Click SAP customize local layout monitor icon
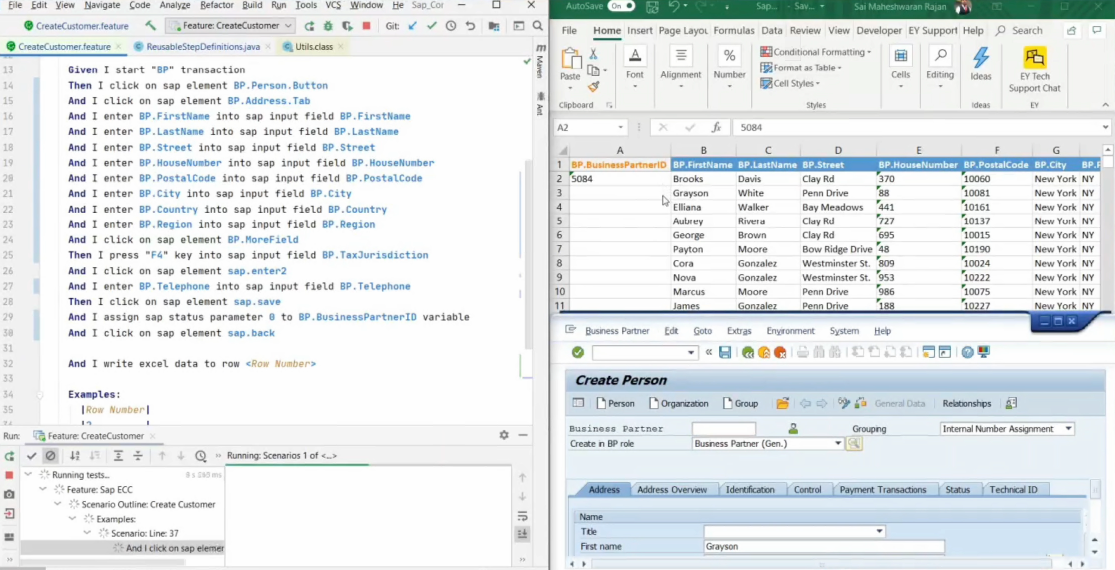 [983, 352]
